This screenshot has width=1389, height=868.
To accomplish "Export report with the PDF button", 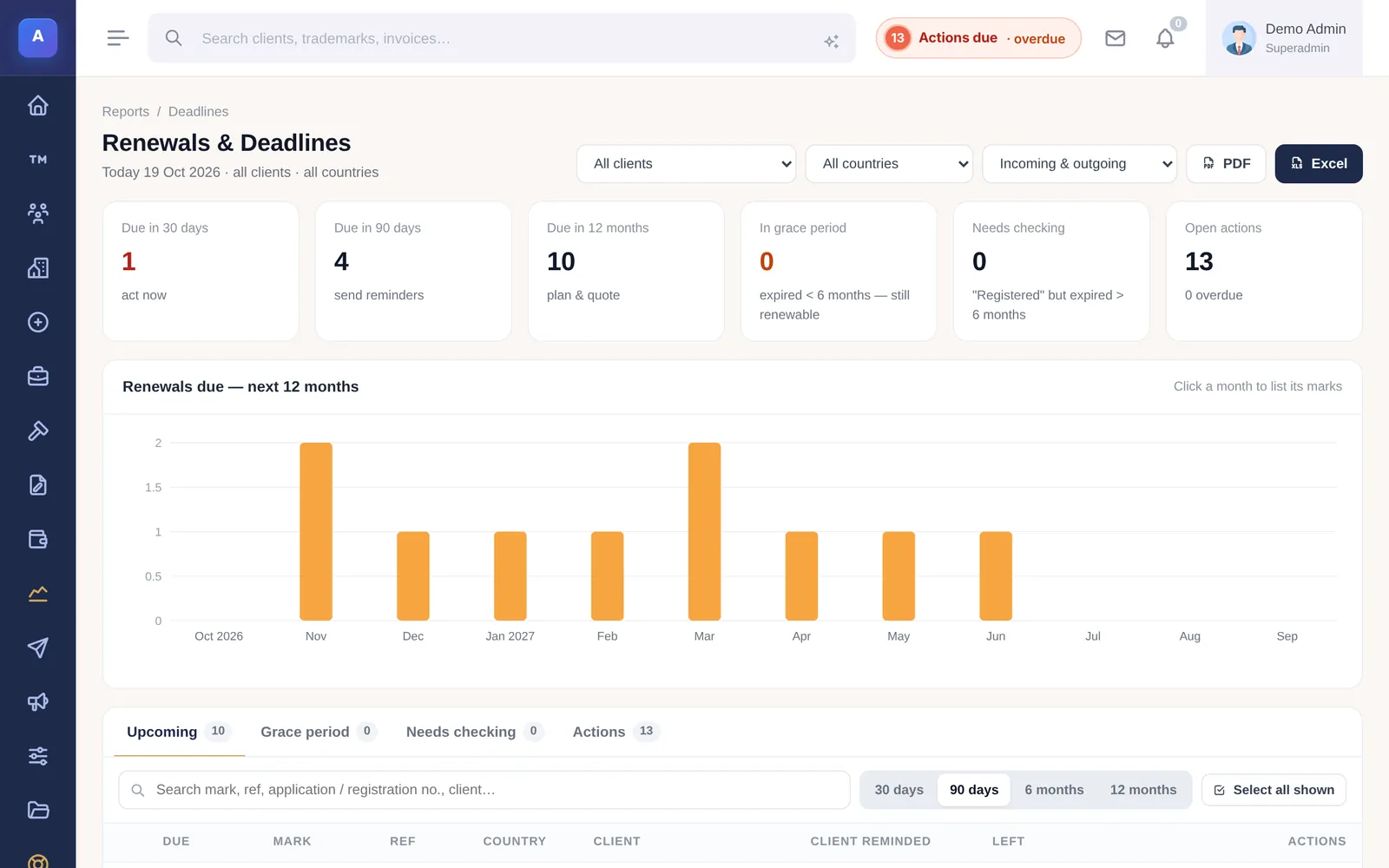I will pyautogui.click(x=1226, y=164).
